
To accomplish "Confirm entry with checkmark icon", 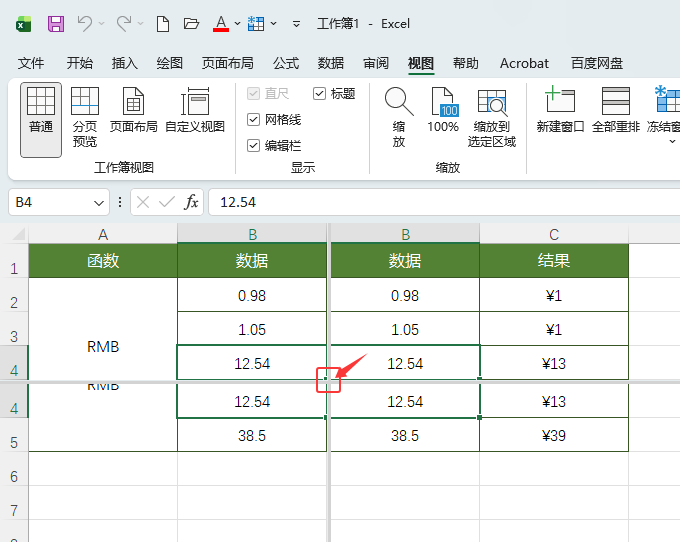I will pyautogui.click(x=167, y=202).
